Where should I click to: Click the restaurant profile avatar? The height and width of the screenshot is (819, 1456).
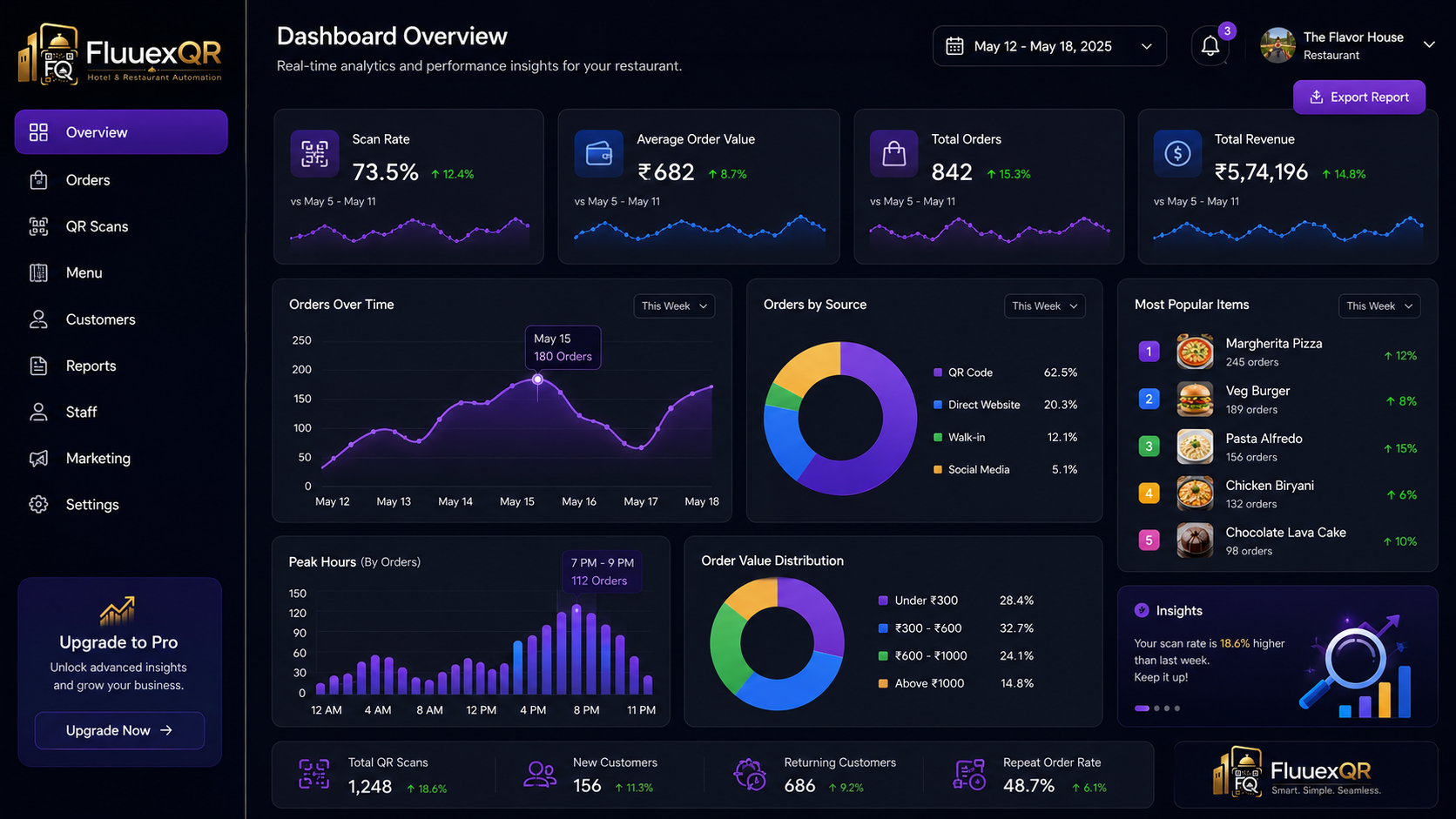point(1277,45)
